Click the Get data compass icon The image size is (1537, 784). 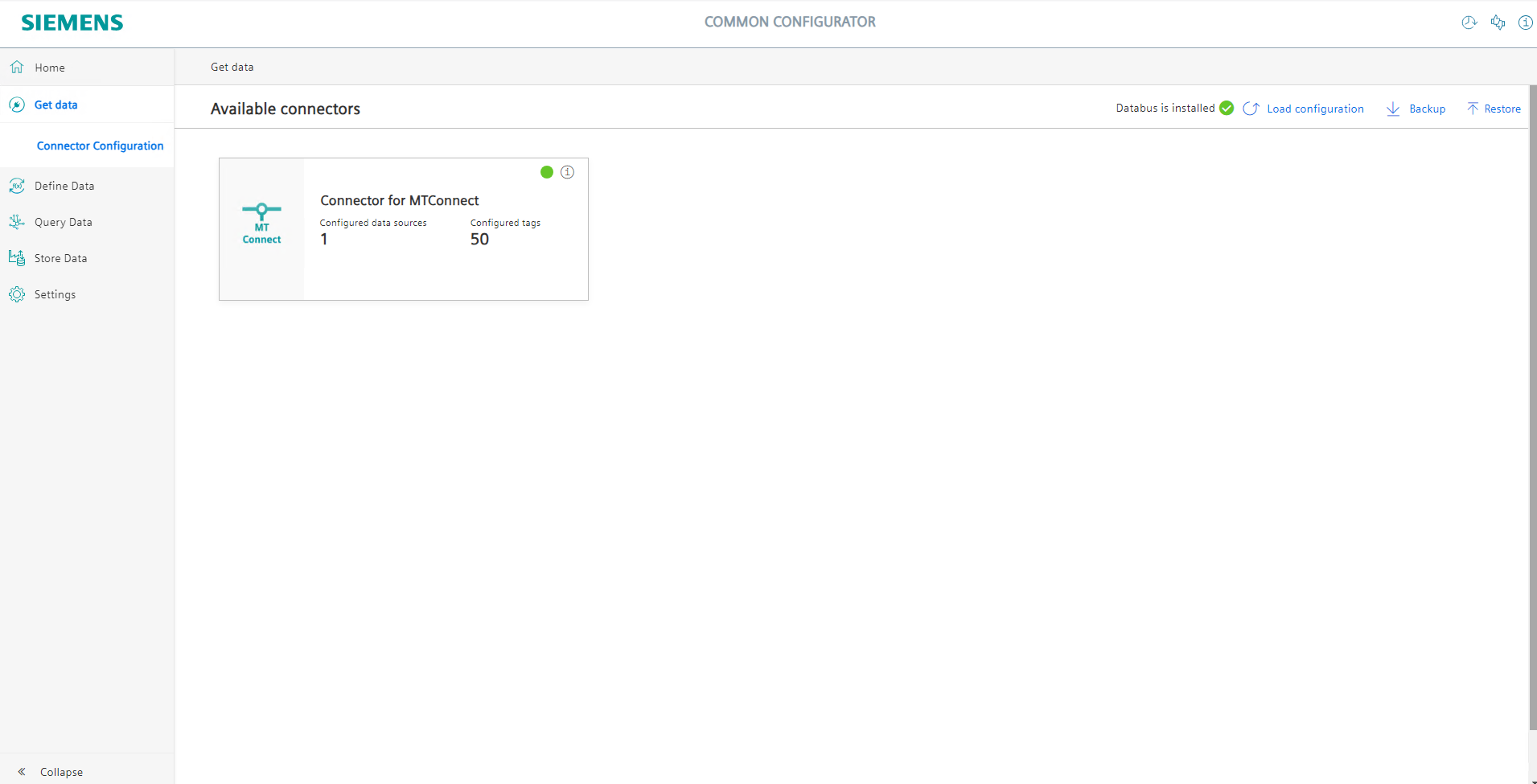click(17, 105)
